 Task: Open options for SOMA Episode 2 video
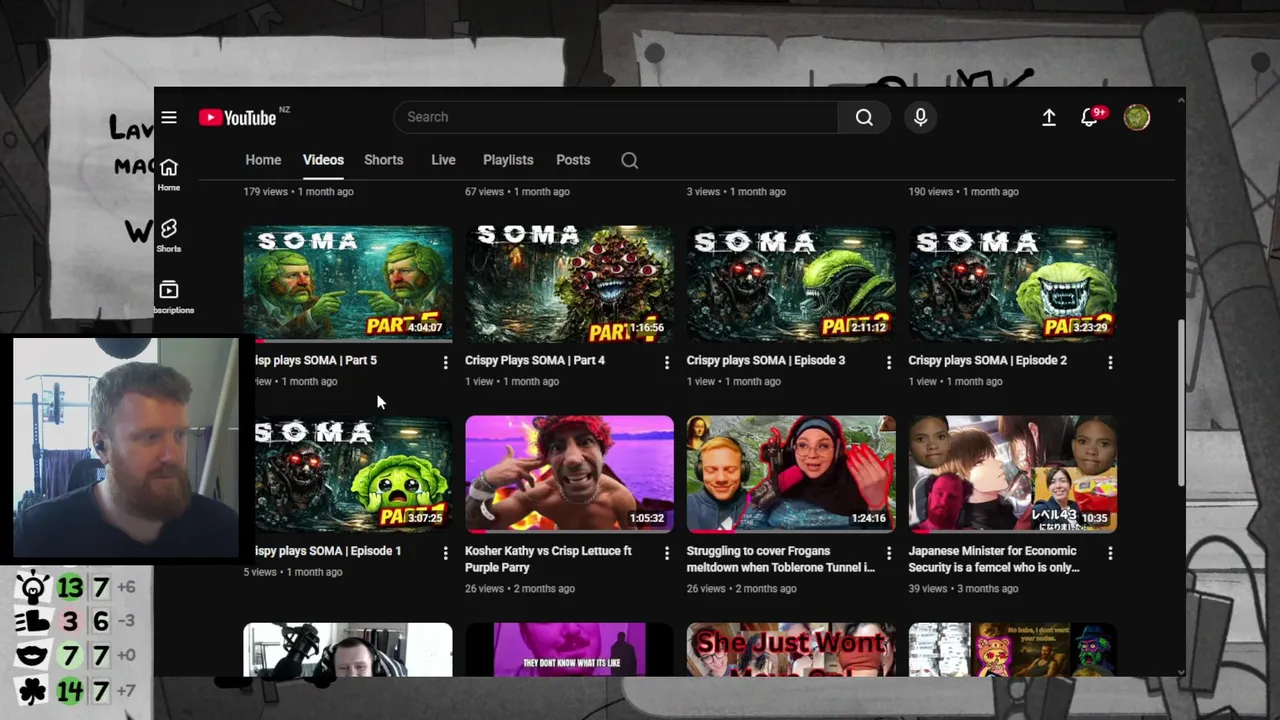point(1110,362)
